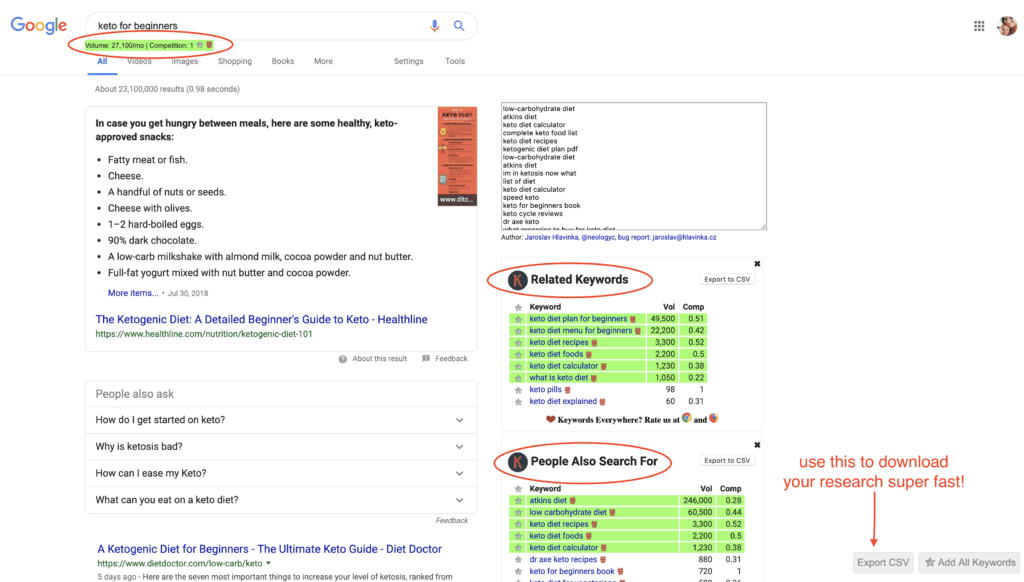Image resolution: width=1024 pixels, height=582 pixels.
Task: Star the 'low carbohydrate diet' keyword row
Action: pos(519,512)
